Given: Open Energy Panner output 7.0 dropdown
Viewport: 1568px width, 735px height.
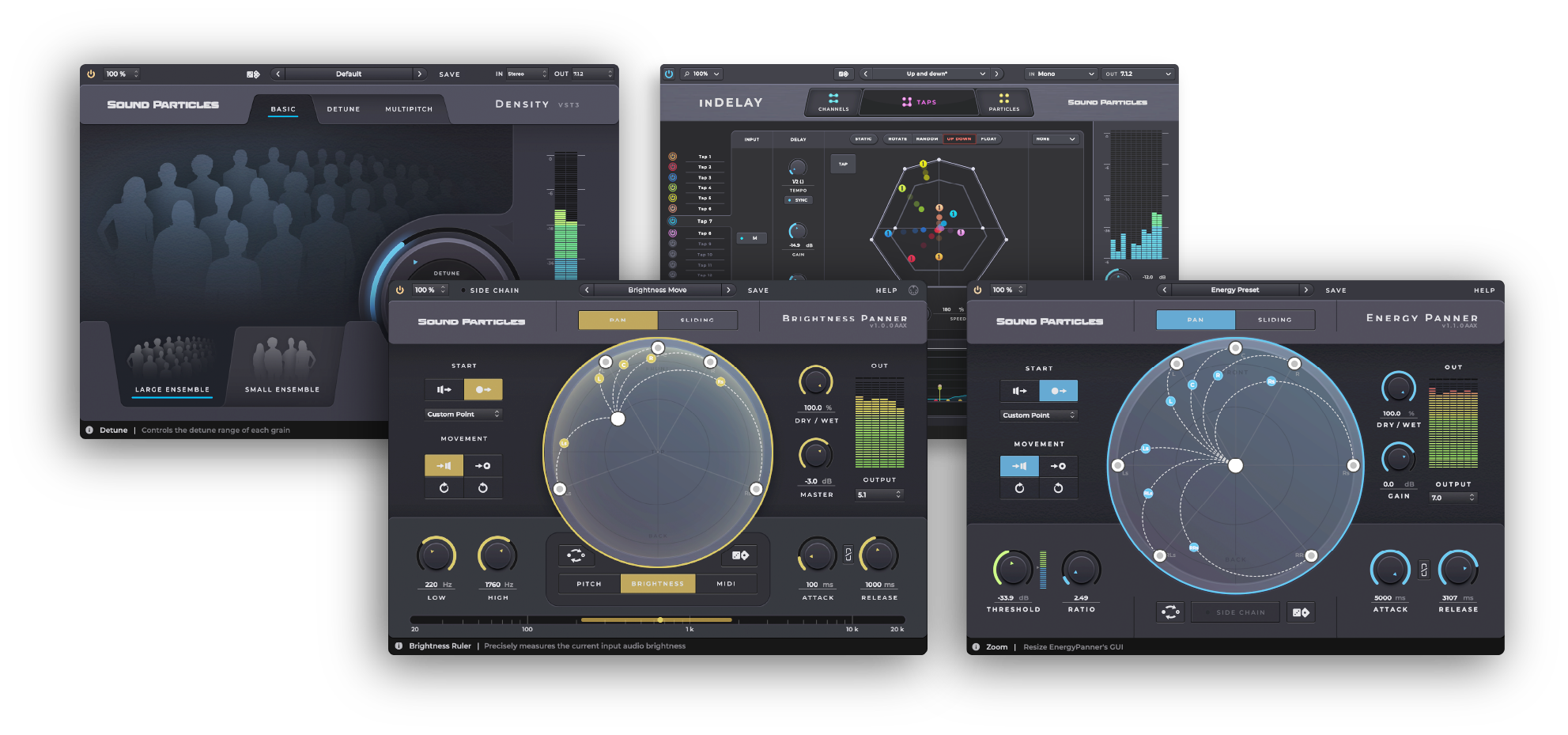Looking at the screenshot, I should tap(1453, 498).
